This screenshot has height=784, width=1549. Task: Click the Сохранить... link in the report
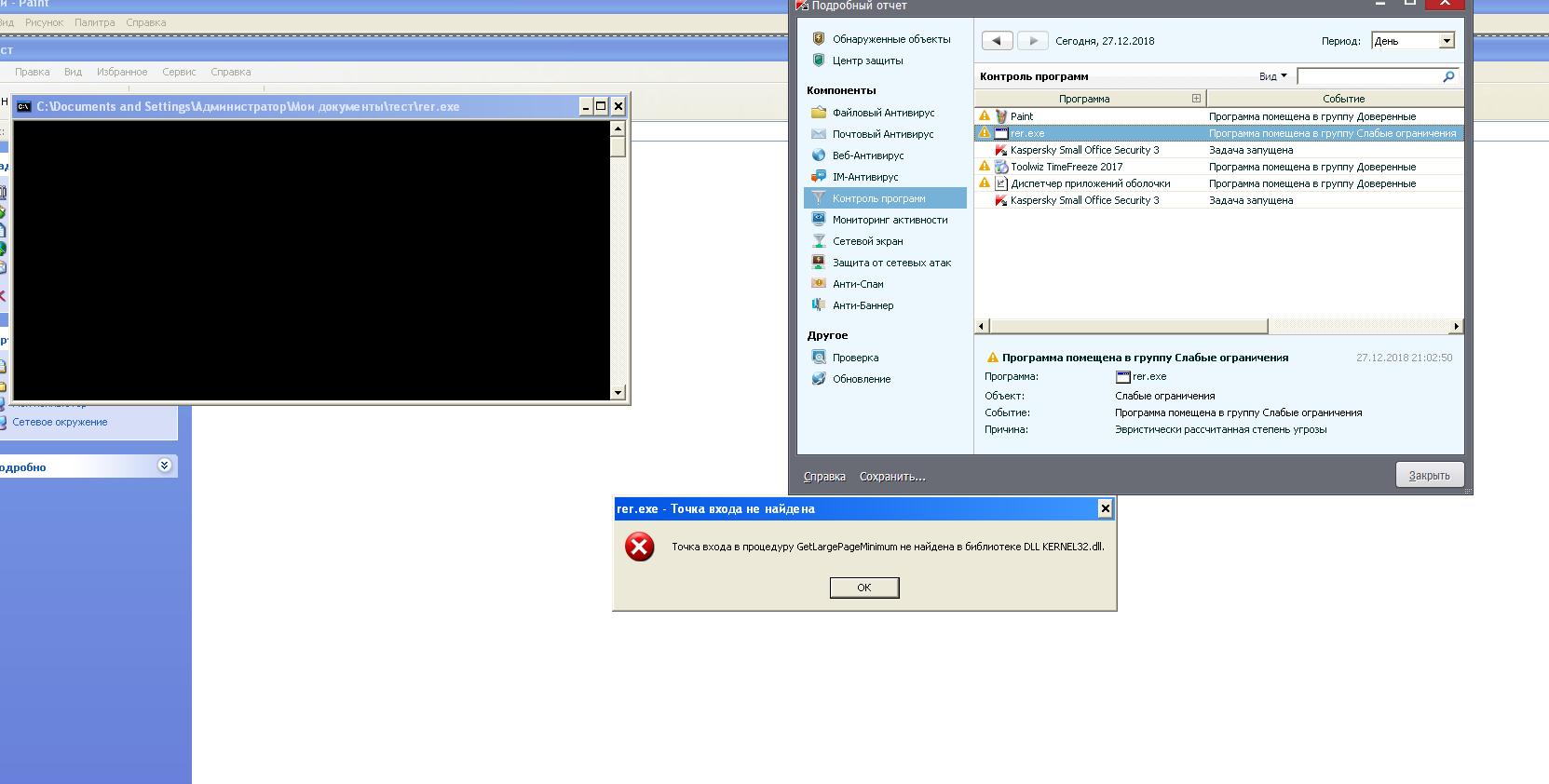pos(892,477)
